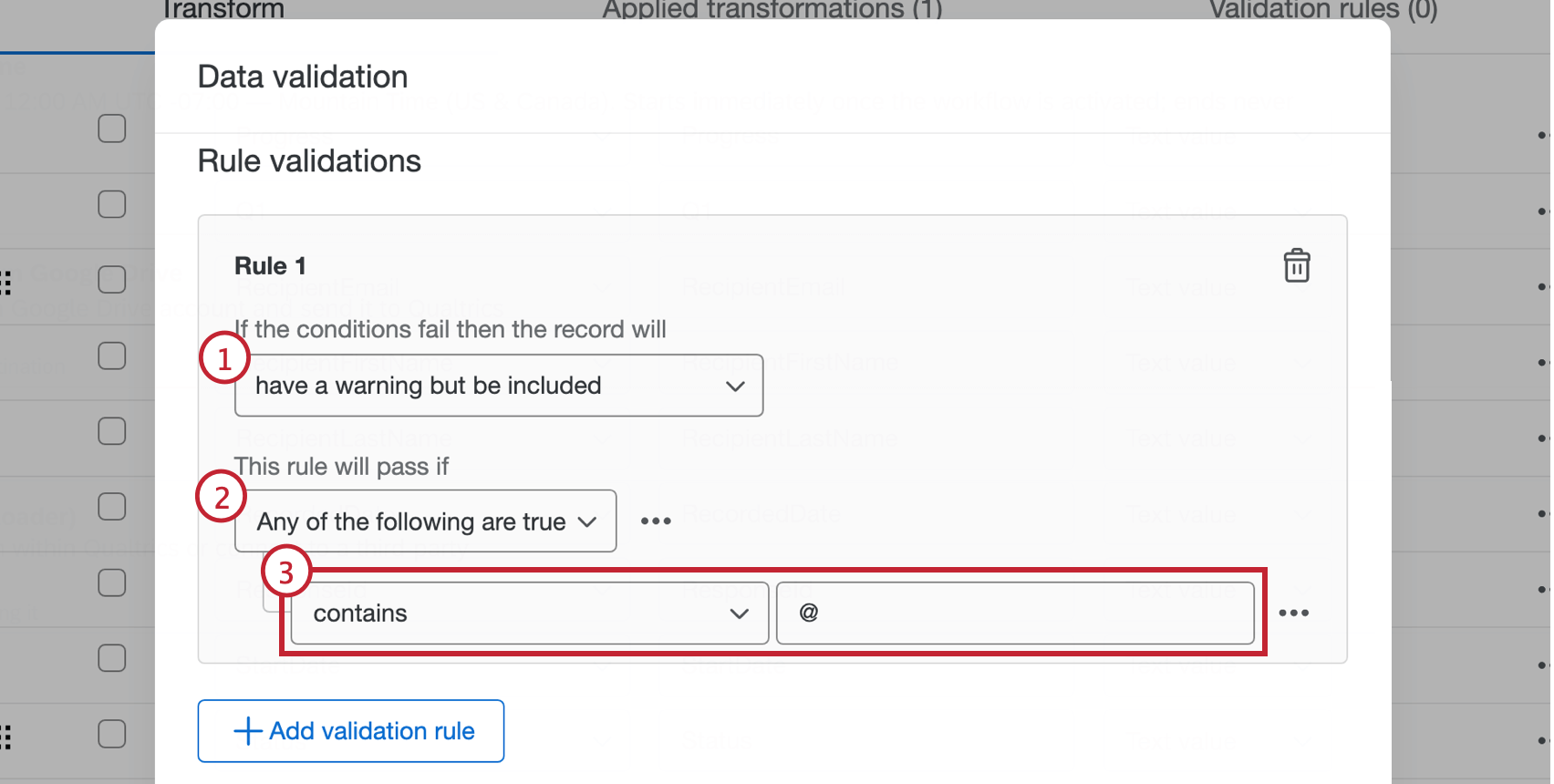Tick the bottom-most checkbox in left column
The width and height of the screenshot is (1554, 784).
(x=112, y=734)
